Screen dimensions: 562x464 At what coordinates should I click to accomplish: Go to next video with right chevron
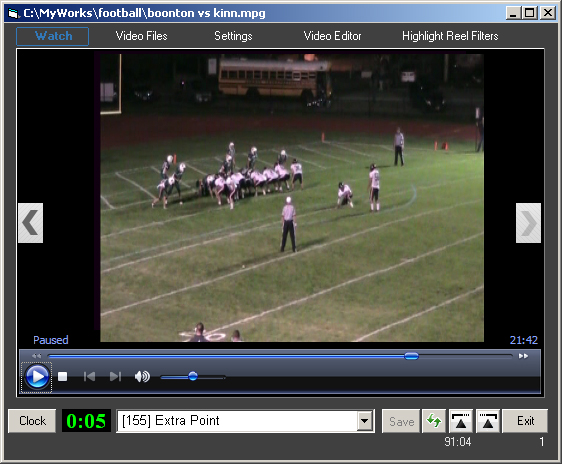click(x=528, y=223)
